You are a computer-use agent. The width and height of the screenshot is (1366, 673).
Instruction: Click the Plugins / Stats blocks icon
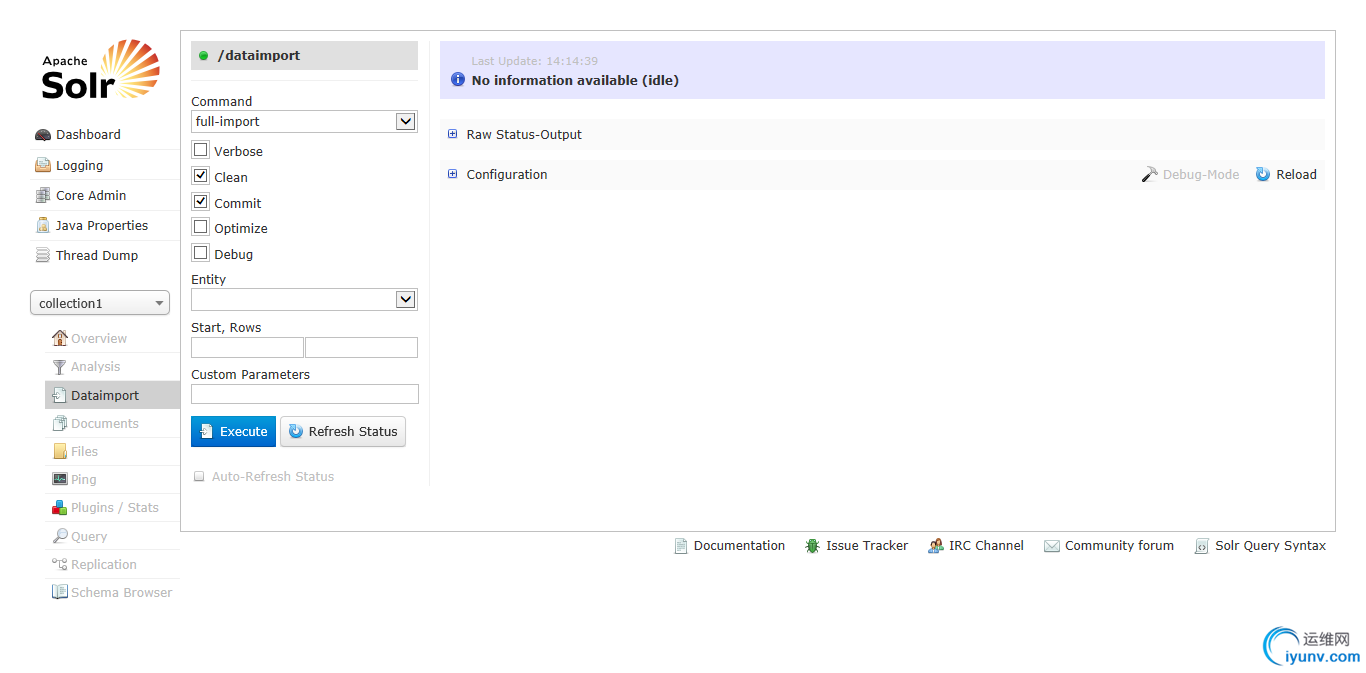click(x=60, y=507)
